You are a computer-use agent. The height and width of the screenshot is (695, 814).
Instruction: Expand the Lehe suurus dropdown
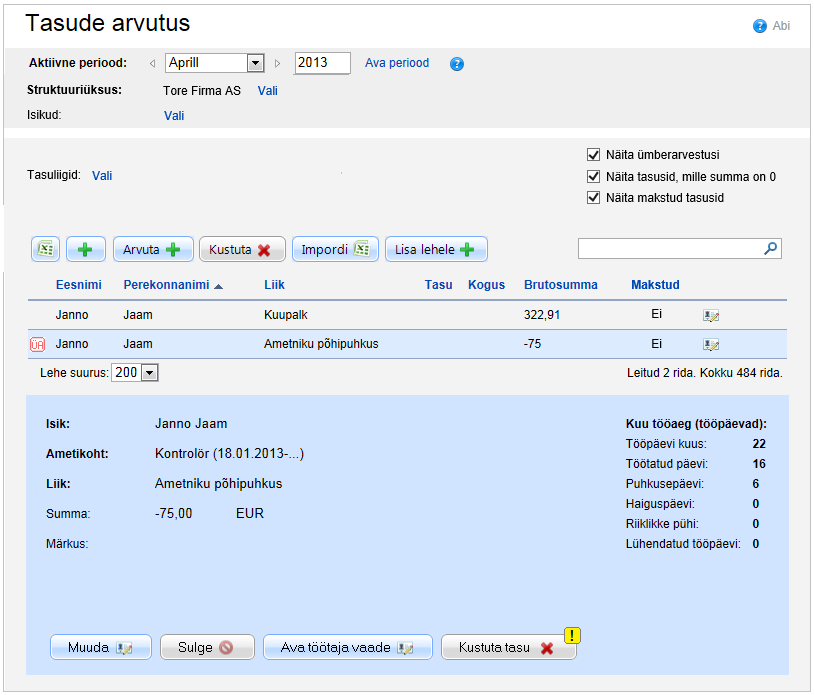point(150,373)
